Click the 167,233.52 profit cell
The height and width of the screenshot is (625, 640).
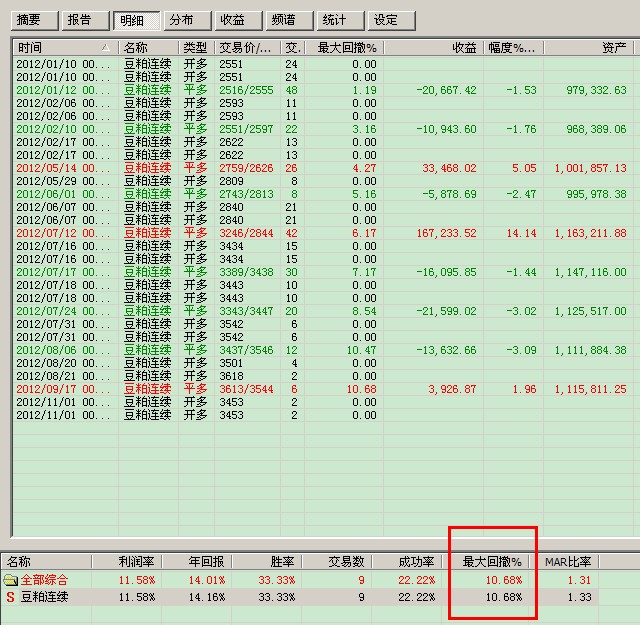pos(447,233)
